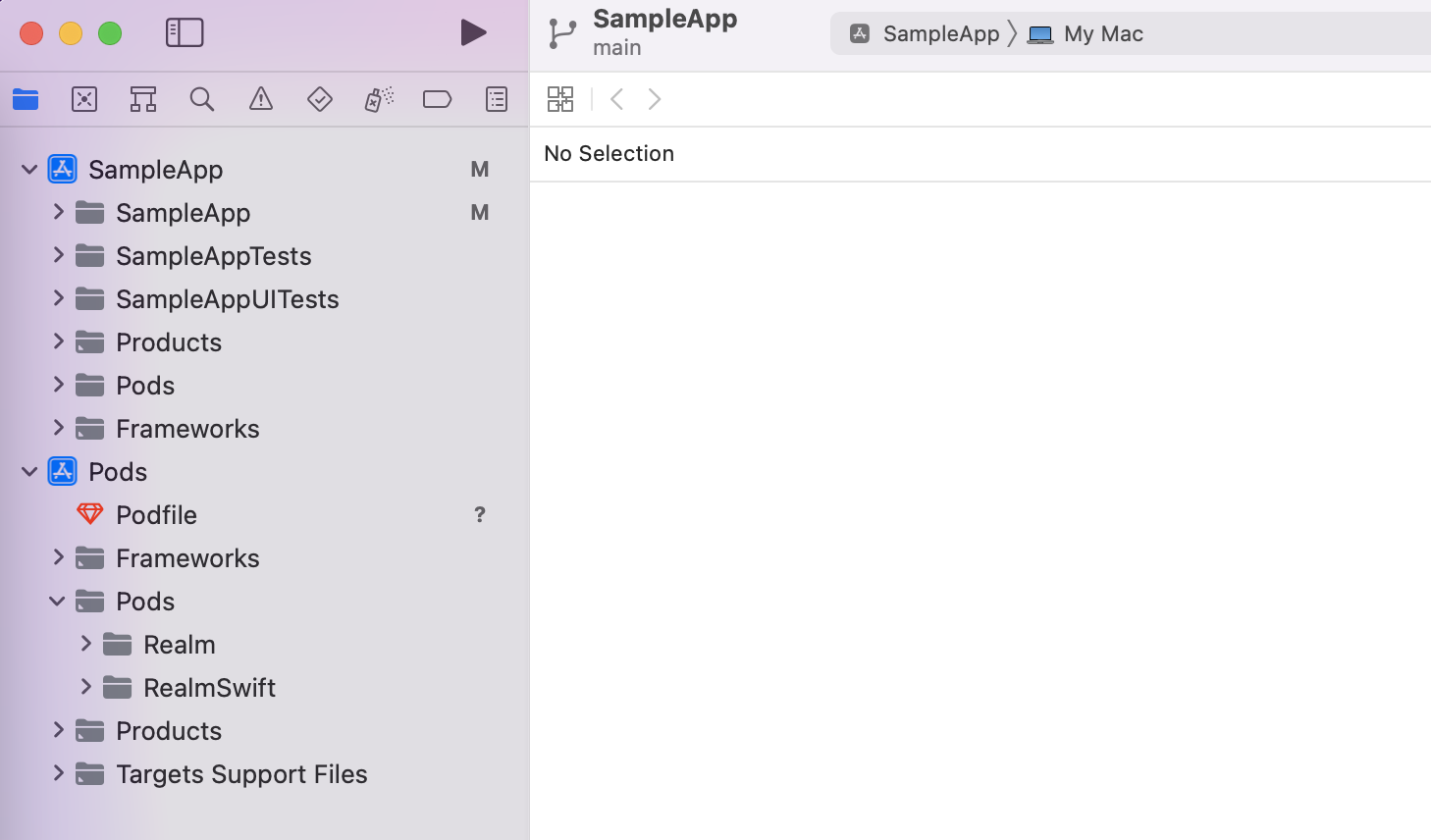Expand Pods folder under SampleApp project
Image resolution: width=1431 pixels, height=840 pixels.
[x=59, y=385]
